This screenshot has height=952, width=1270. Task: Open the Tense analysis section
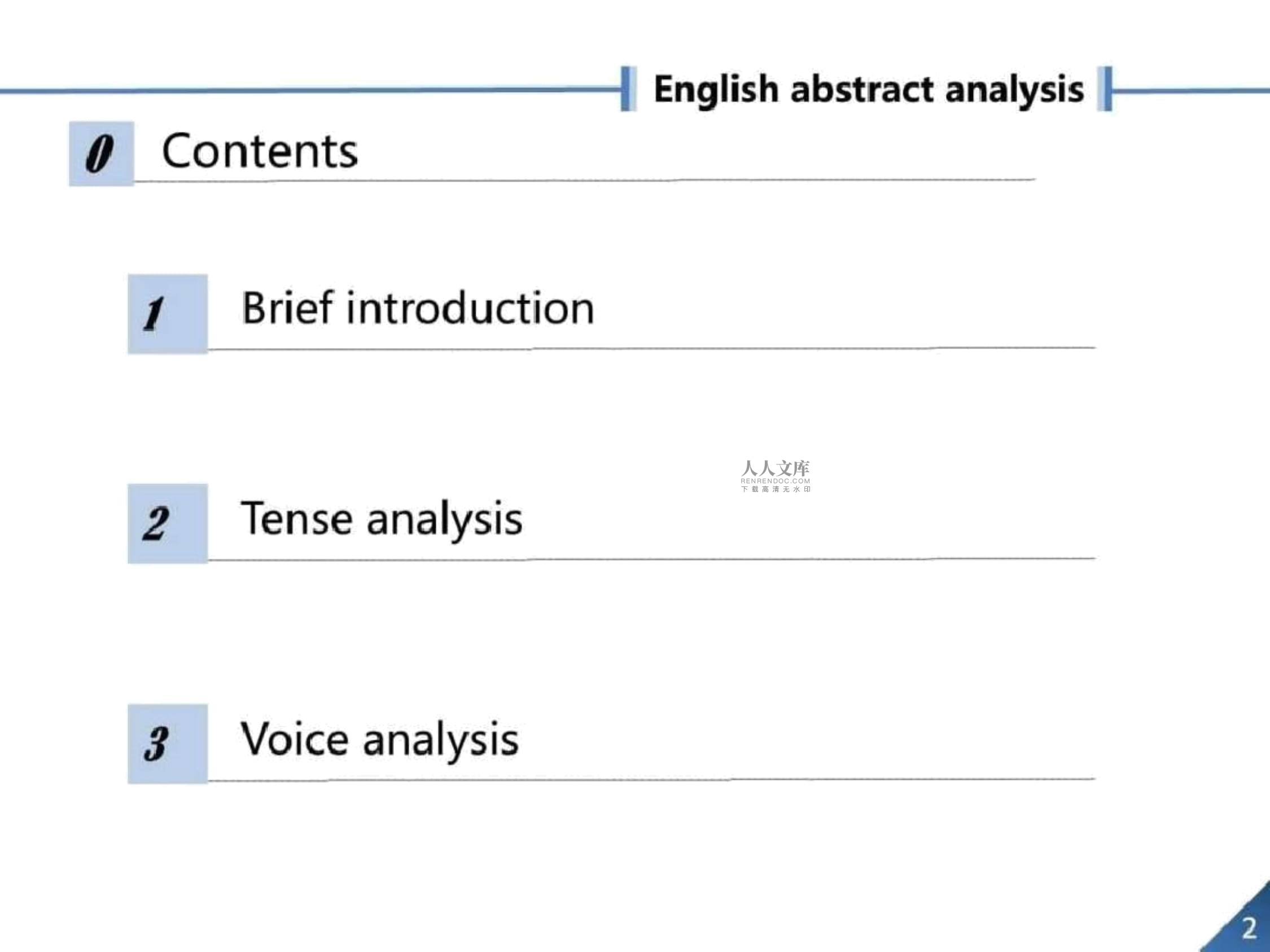coord(382,519)
